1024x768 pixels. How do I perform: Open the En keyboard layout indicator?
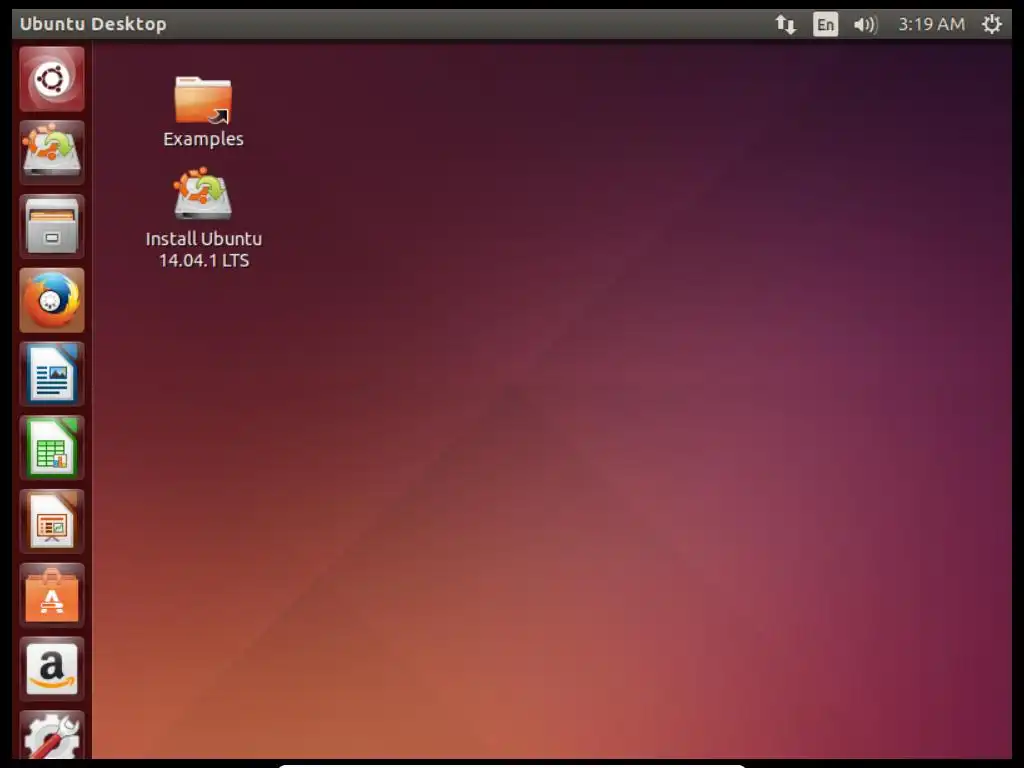[x=825, y=25]
